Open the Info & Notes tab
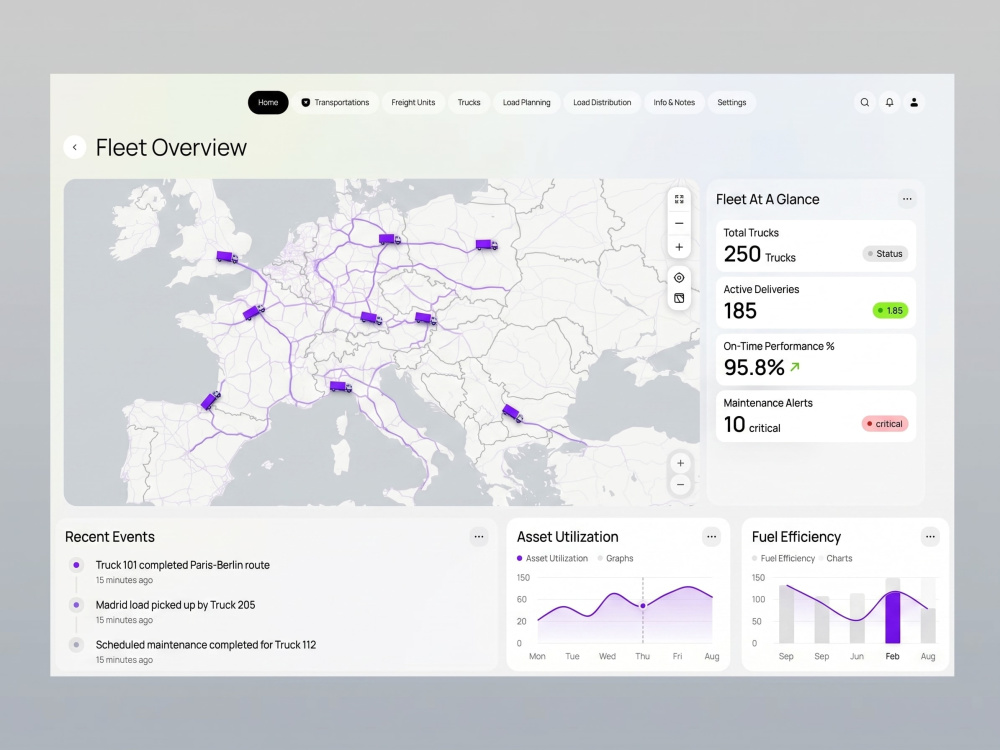 click(x=674, y=102)
